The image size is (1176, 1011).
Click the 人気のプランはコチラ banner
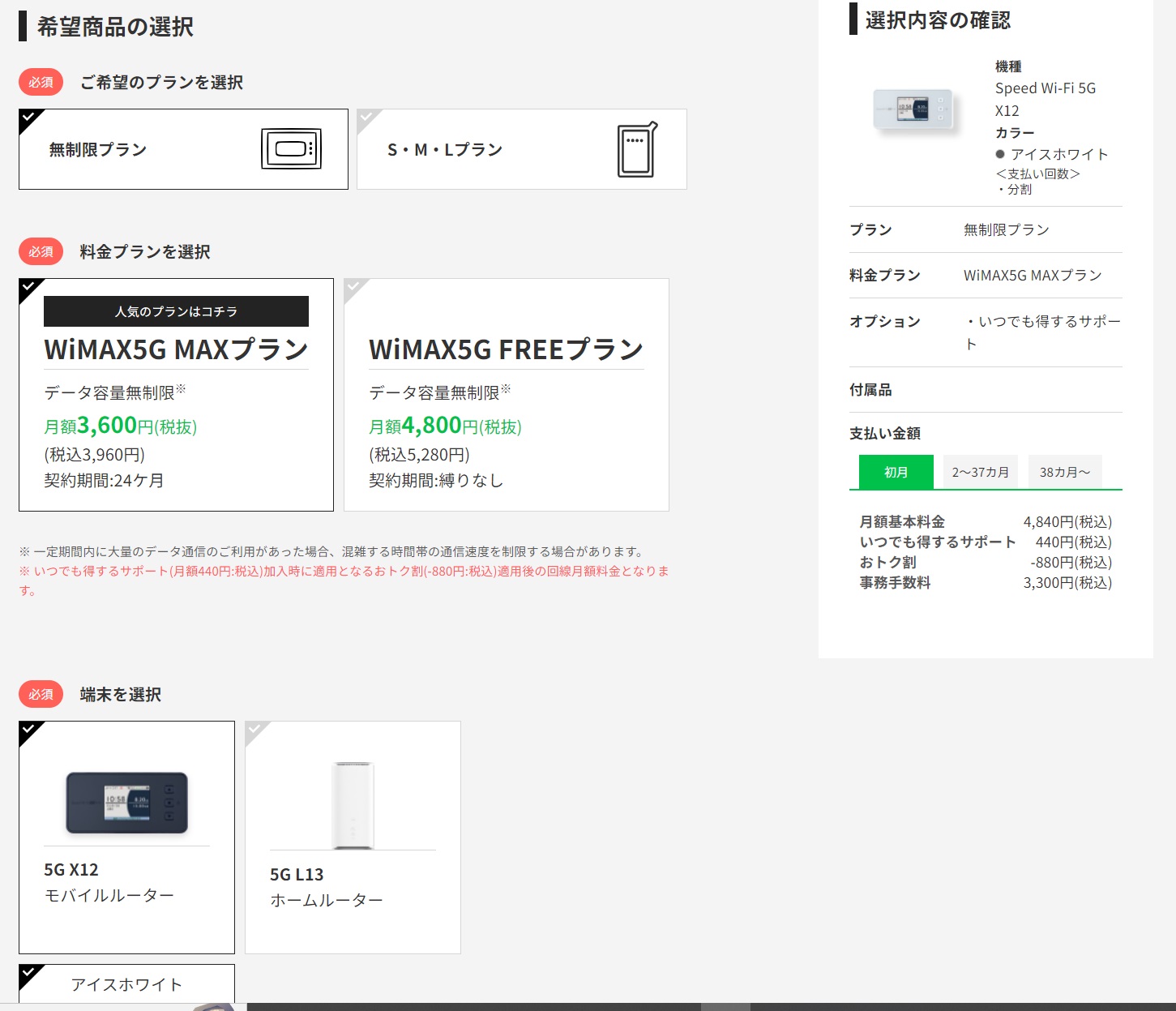(x=176, y=311)
